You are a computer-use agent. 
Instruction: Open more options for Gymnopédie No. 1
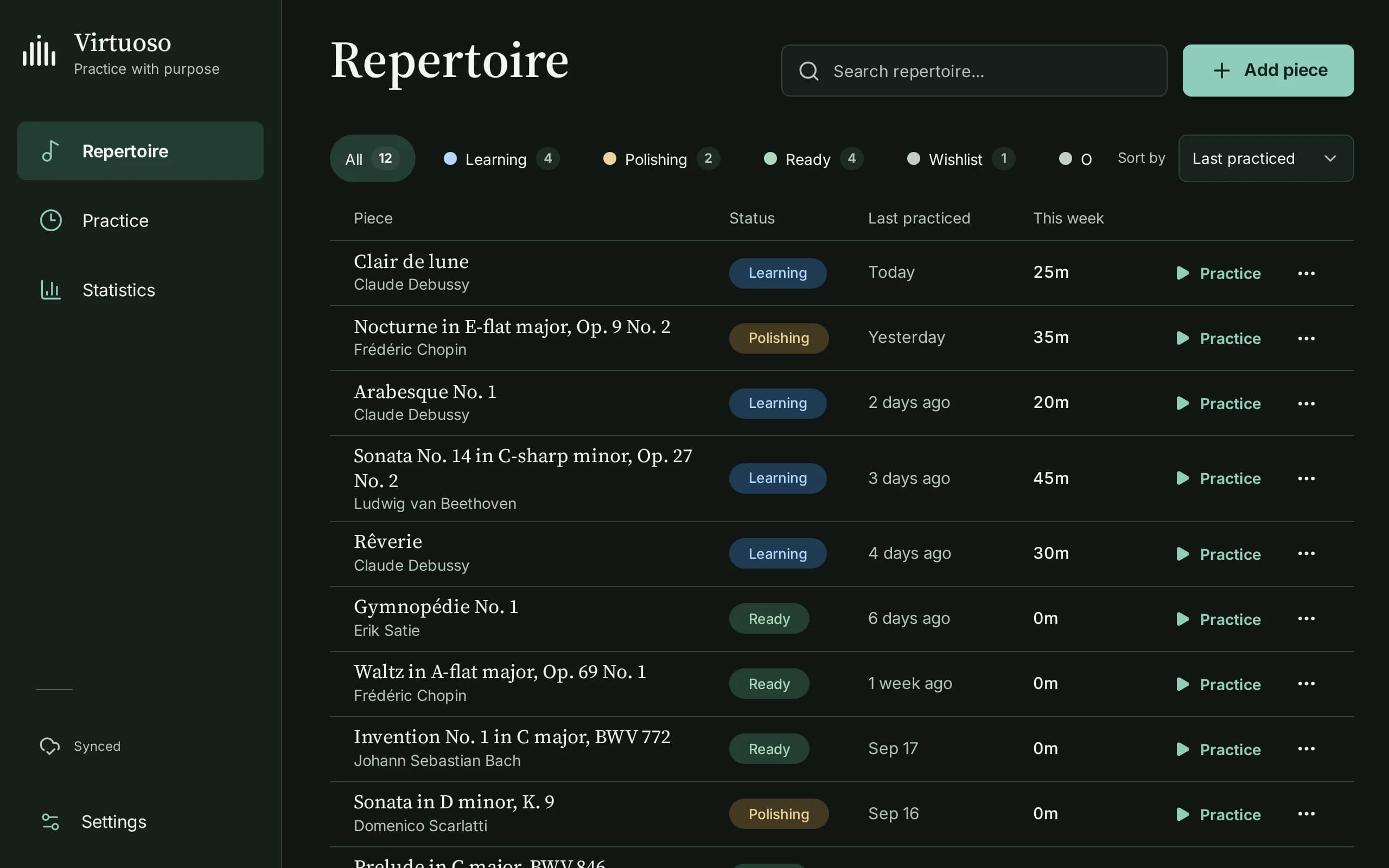(1307, 618)
